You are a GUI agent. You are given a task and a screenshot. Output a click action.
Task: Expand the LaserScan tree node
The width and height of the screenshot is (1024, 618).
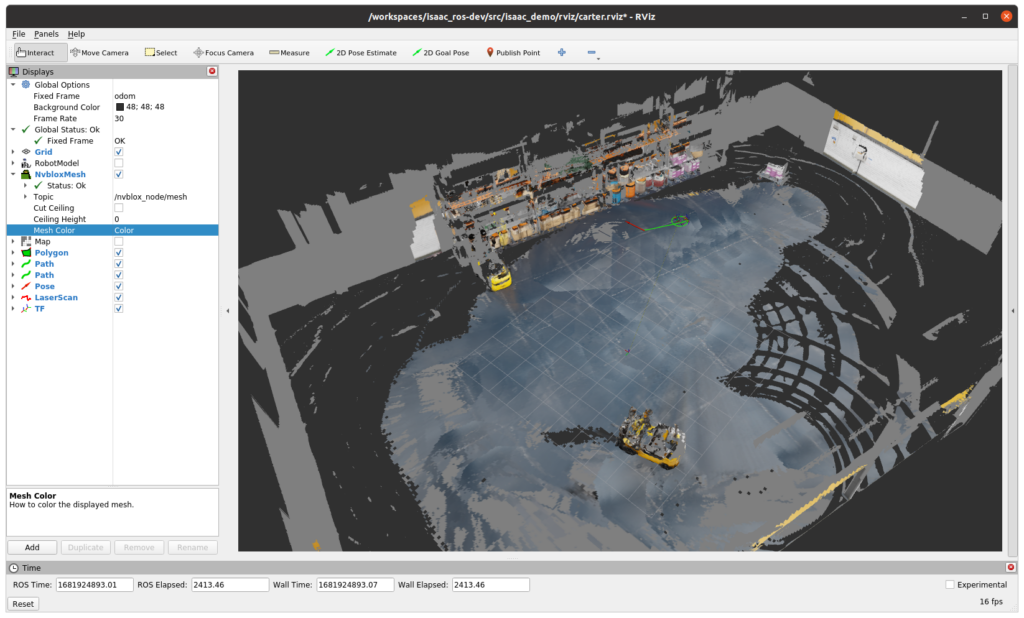click(x=13, y=297)
